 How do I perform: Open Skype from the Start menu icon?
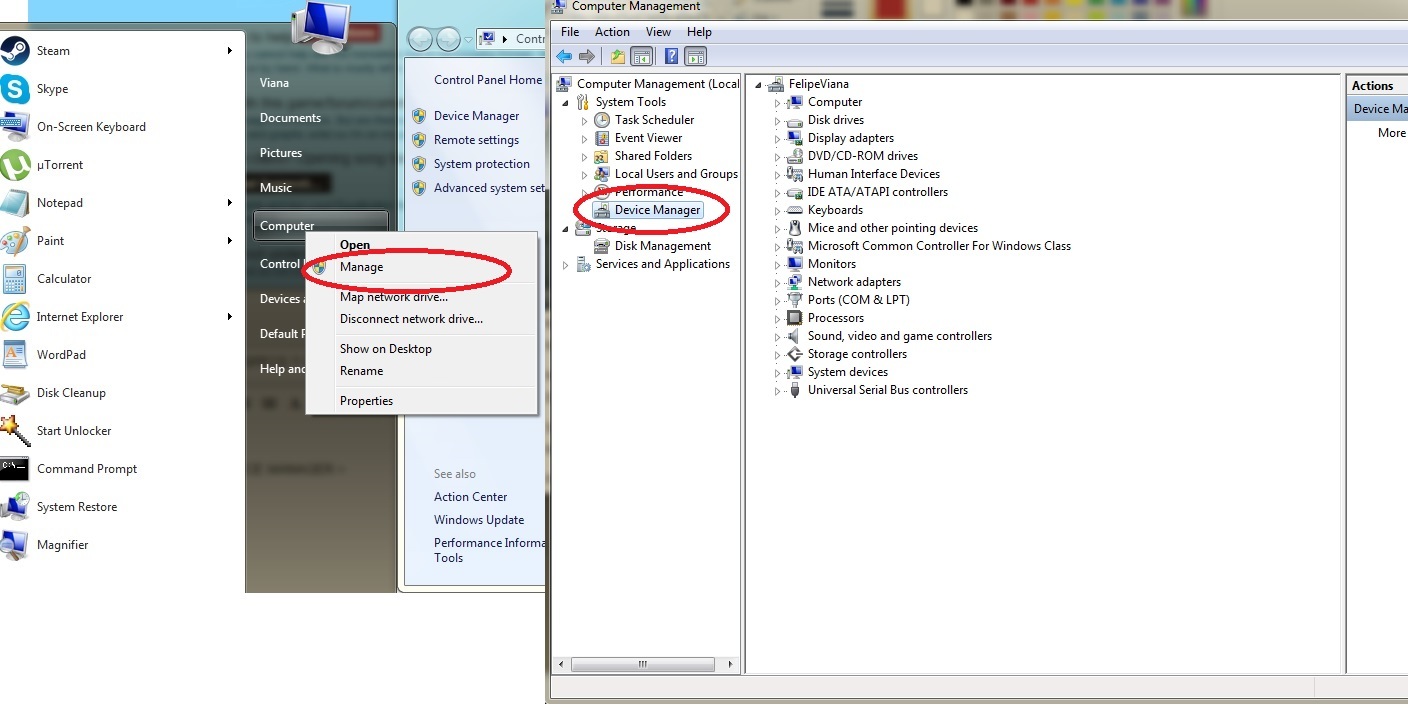click(x=15, y=89)
